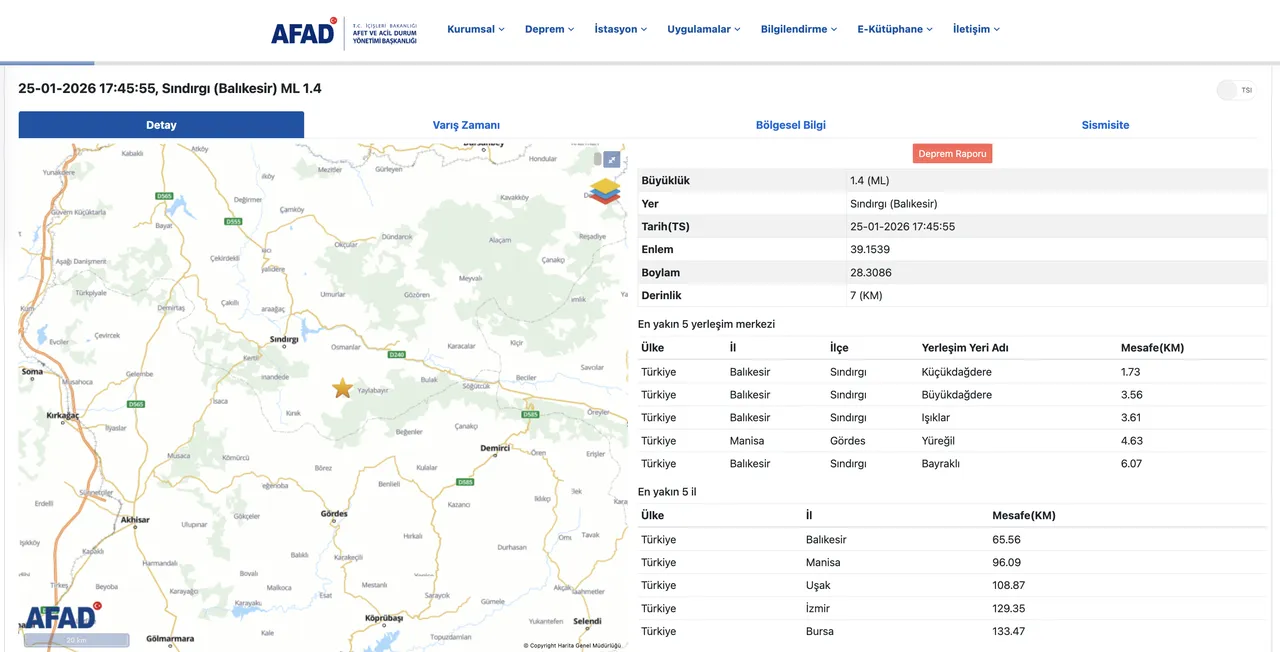Screen dimensions: 1280x652
Task: Expand the Kurumsal dropdown menu
Action: point(475,29)
